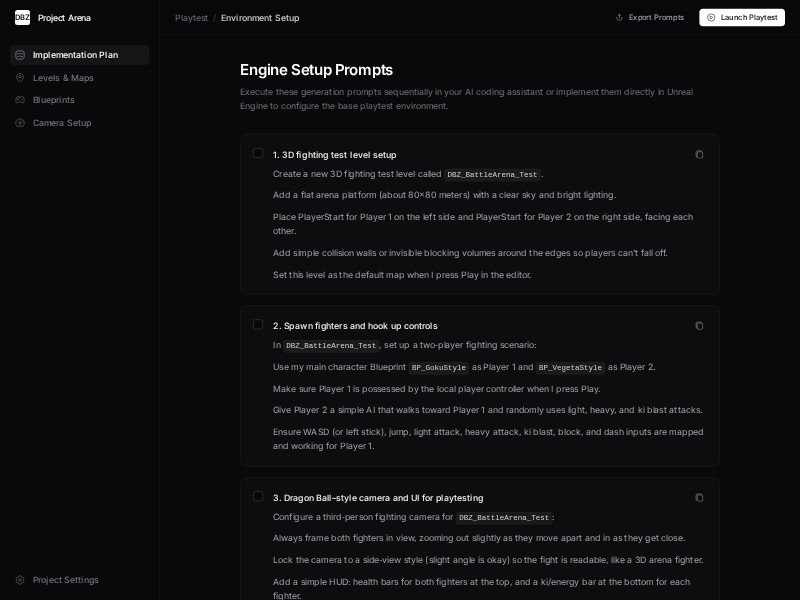
Task: Copy the Dragon Ball-style camera prompt
Action: 699,497
